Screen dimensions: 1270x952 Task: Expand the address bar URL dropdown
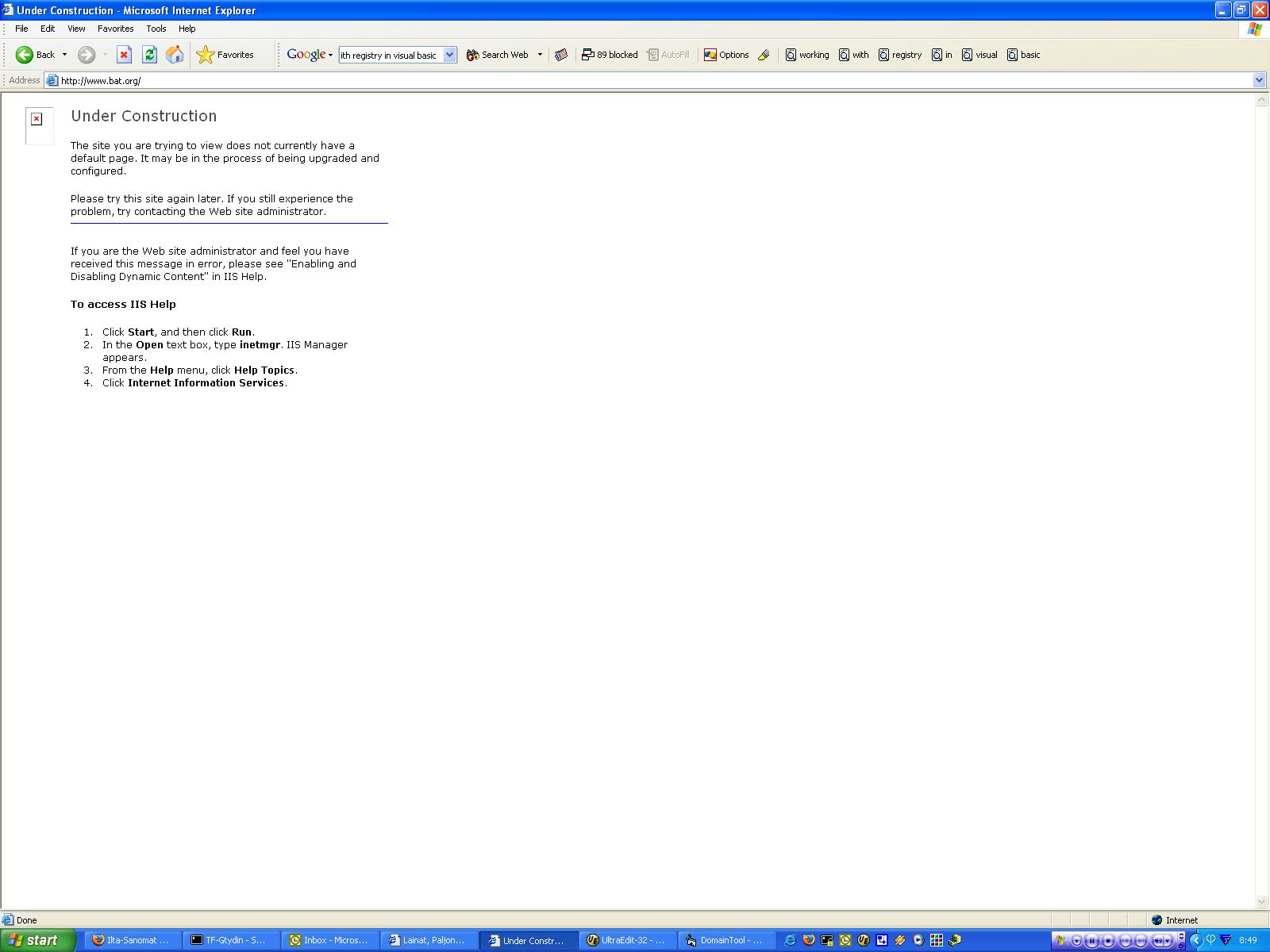1259,80
